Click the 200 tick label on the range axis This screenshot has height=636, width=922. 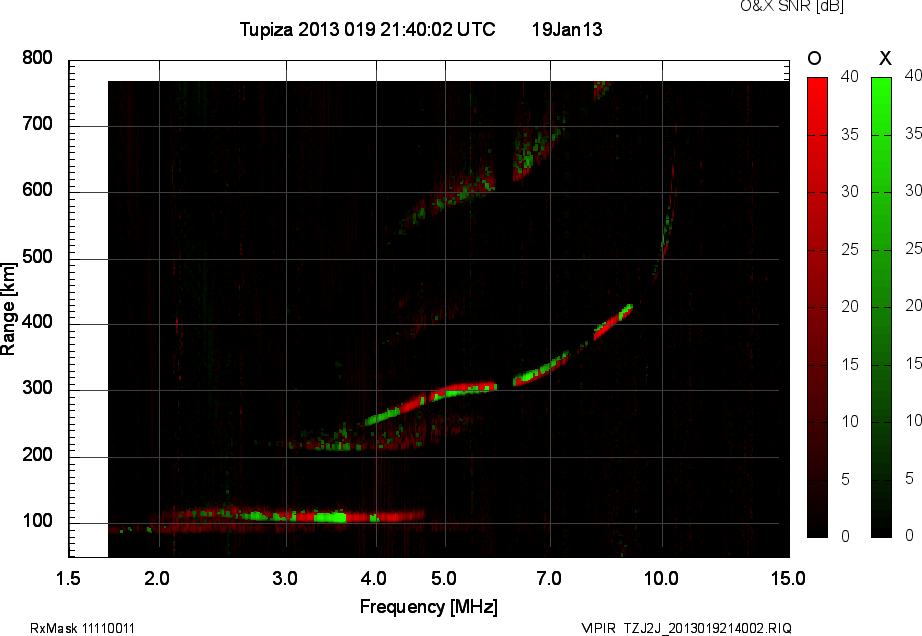click(38, 455)
